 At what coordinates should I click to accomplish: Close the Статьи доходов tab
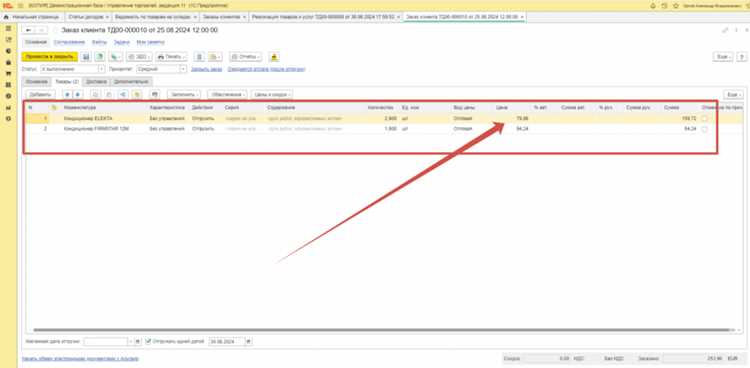pos(107,17)
